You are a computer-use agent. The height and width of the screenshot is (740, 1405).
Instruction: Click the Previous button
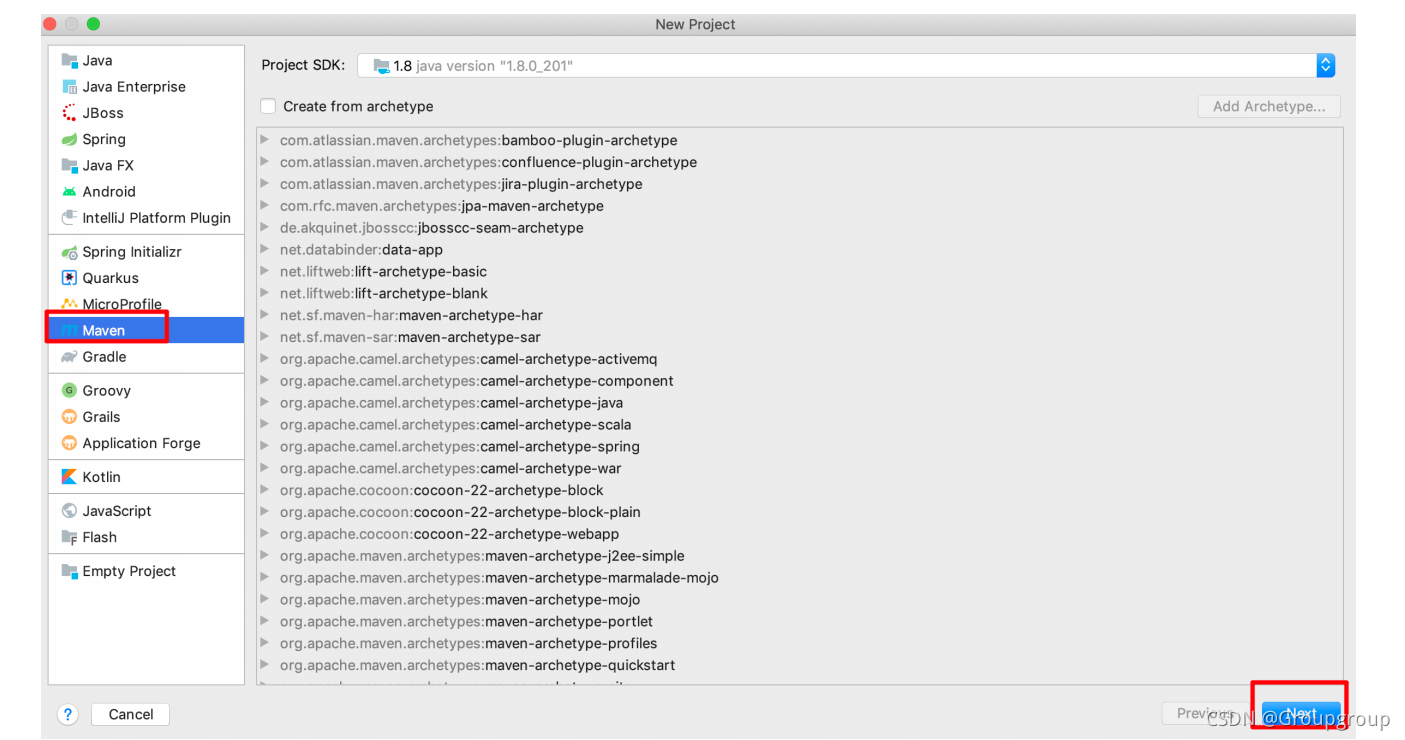pos(1205,713)
